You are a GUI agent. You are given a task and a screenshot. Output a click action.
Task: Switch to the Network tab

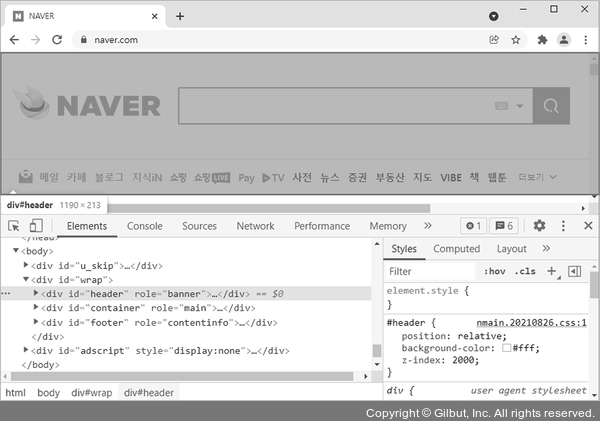pos(255,226)
